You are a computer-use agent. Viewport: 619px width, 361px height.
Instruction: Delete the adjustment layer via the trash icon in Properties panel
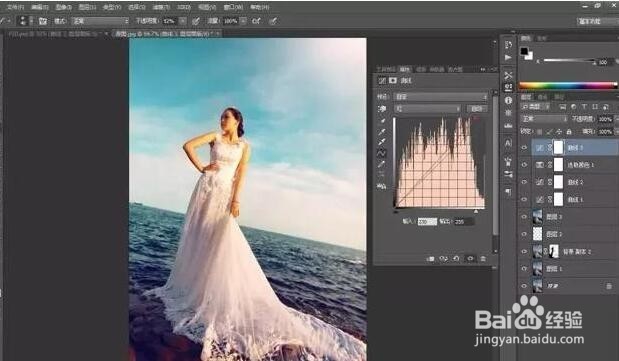point(483,259)
